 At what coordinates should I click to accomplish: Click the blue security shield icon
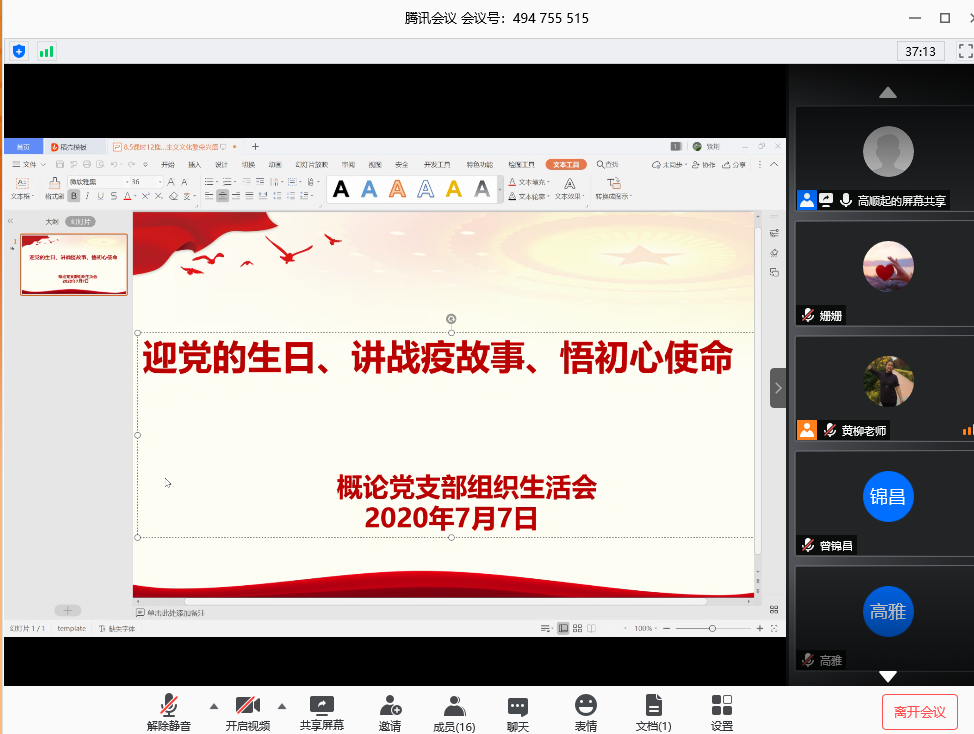point(19,51)
